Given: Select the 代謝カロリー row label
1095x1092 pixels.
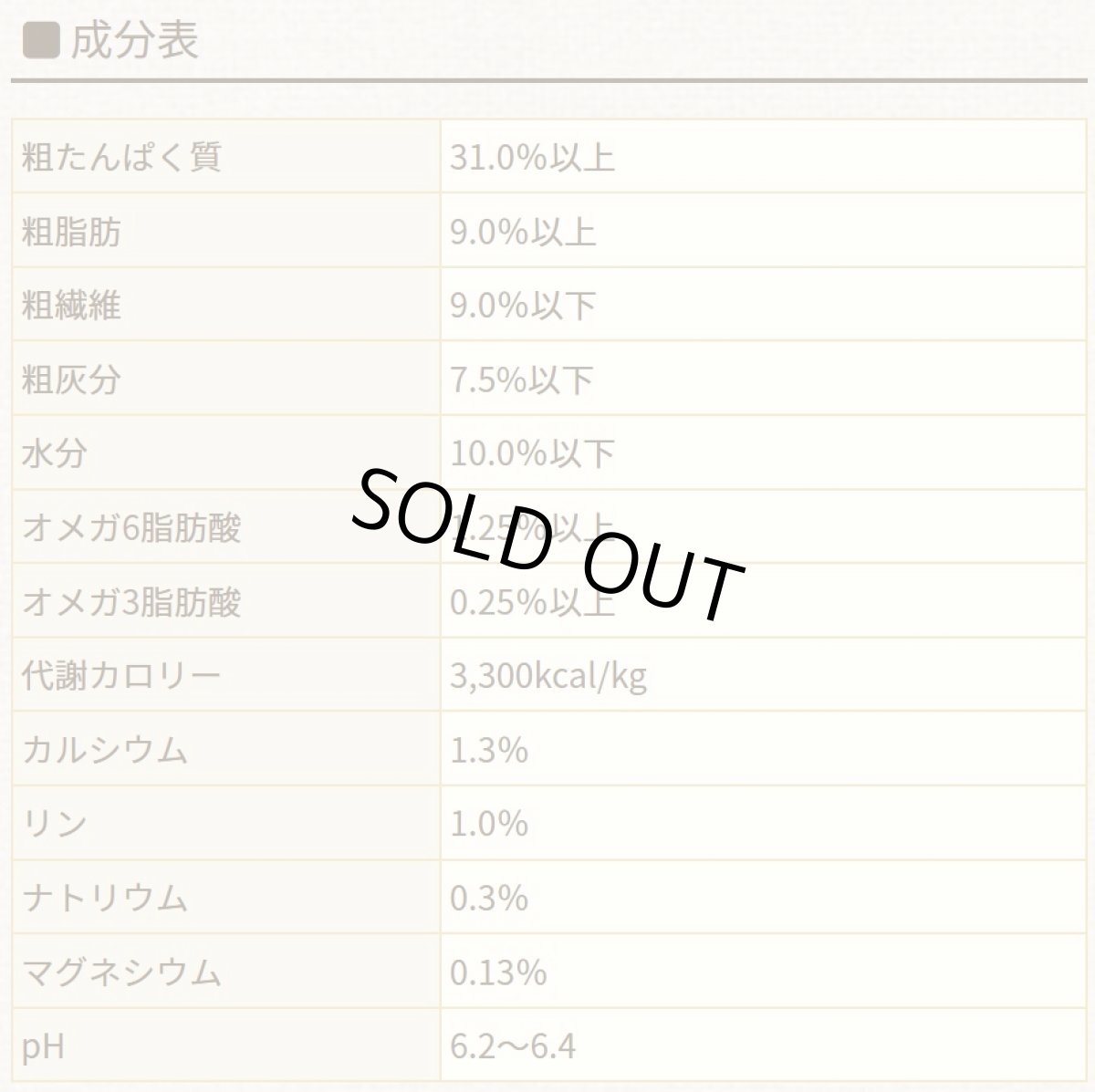Looking at the screenshot, I should coord(120,676).
